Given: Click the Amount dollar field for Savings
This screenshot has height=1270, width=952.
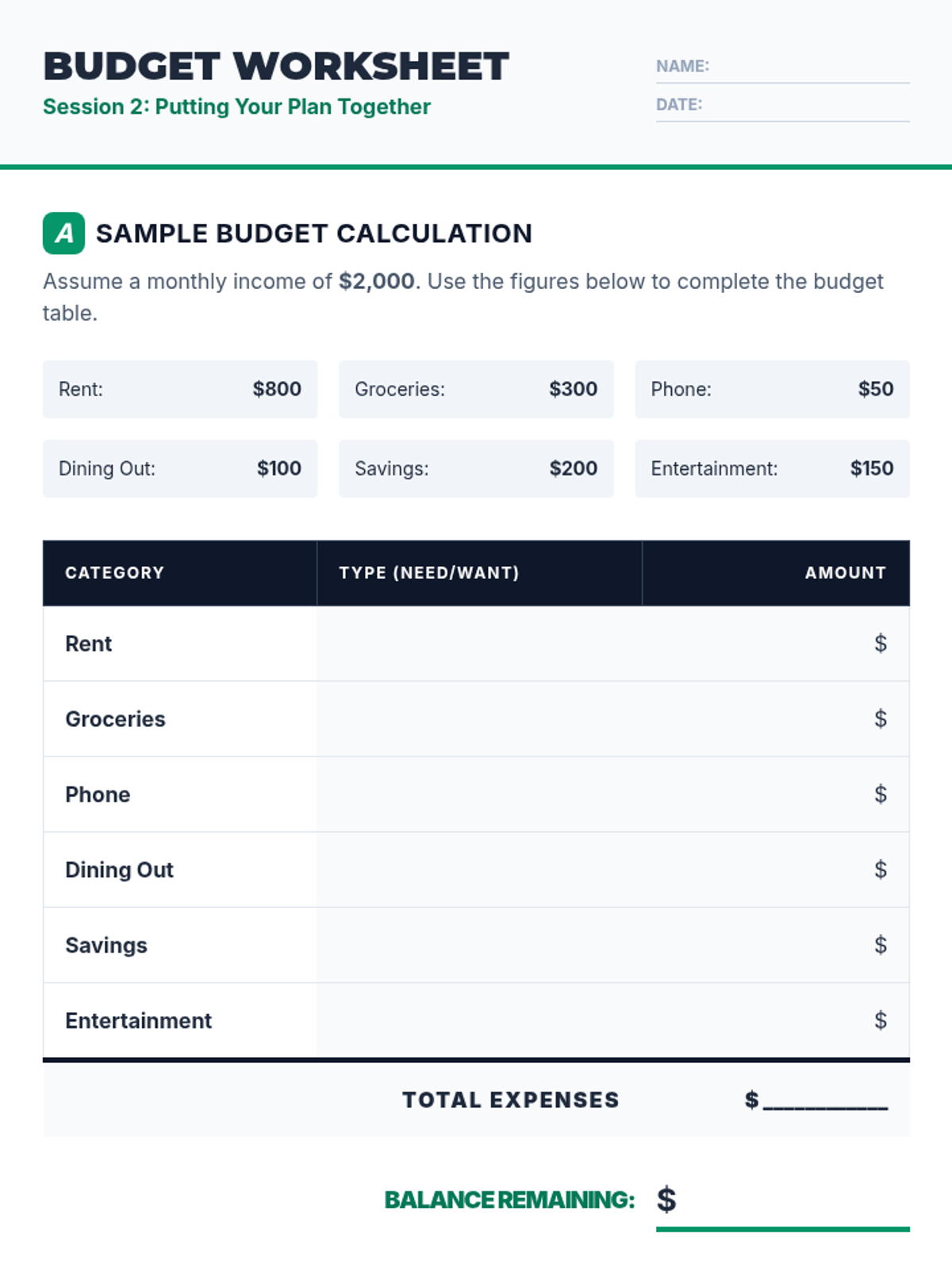Looking at the screenshot, I should pos(776,945).
